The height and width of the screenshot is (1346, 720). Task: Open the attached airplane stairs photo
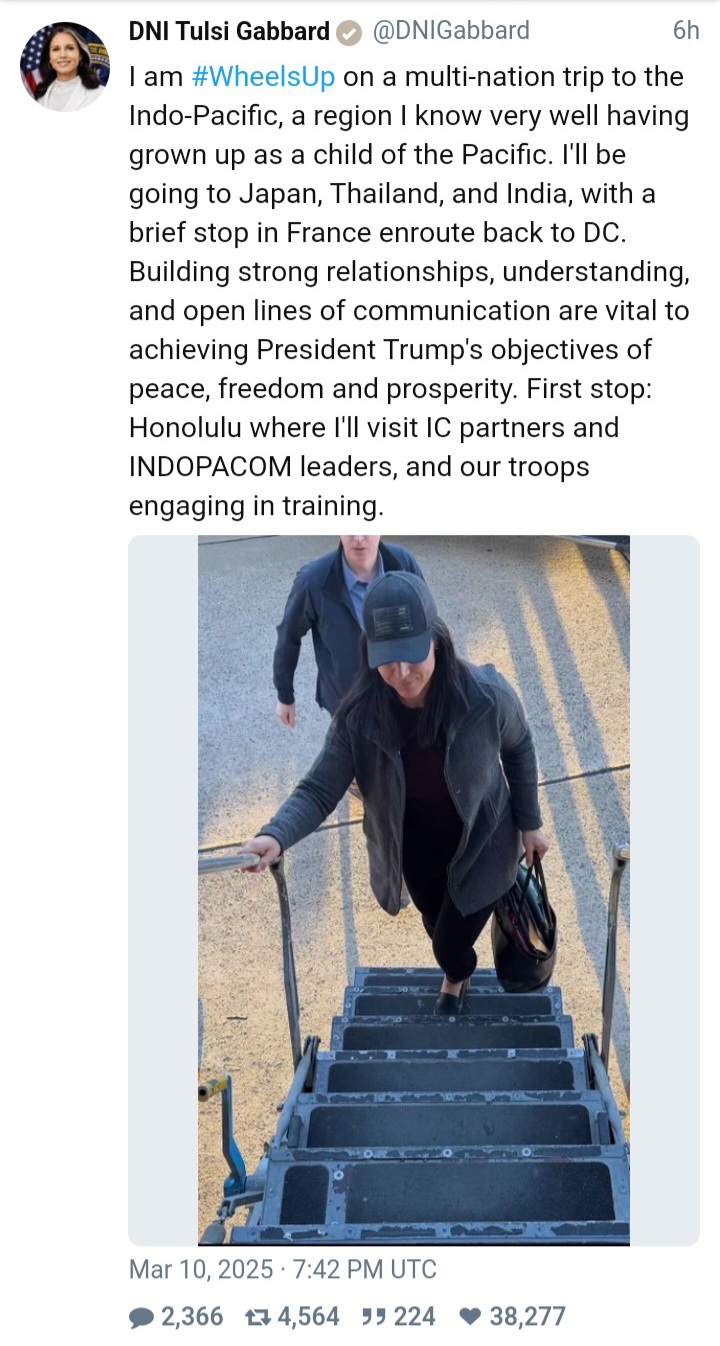click(x=414, y=890)
